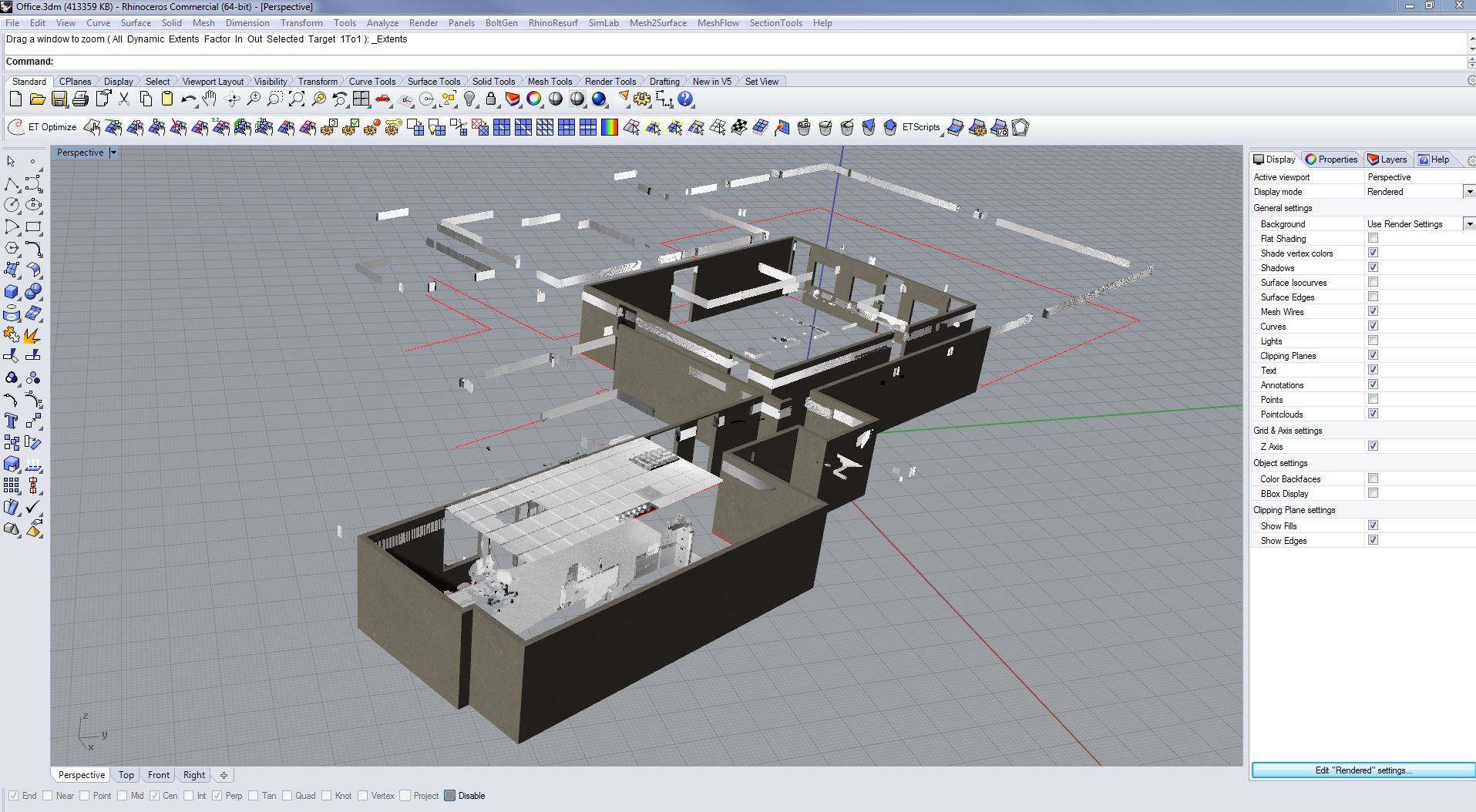
Task: Select the Circle tool in left toolbar
Action: coord(12,205)
